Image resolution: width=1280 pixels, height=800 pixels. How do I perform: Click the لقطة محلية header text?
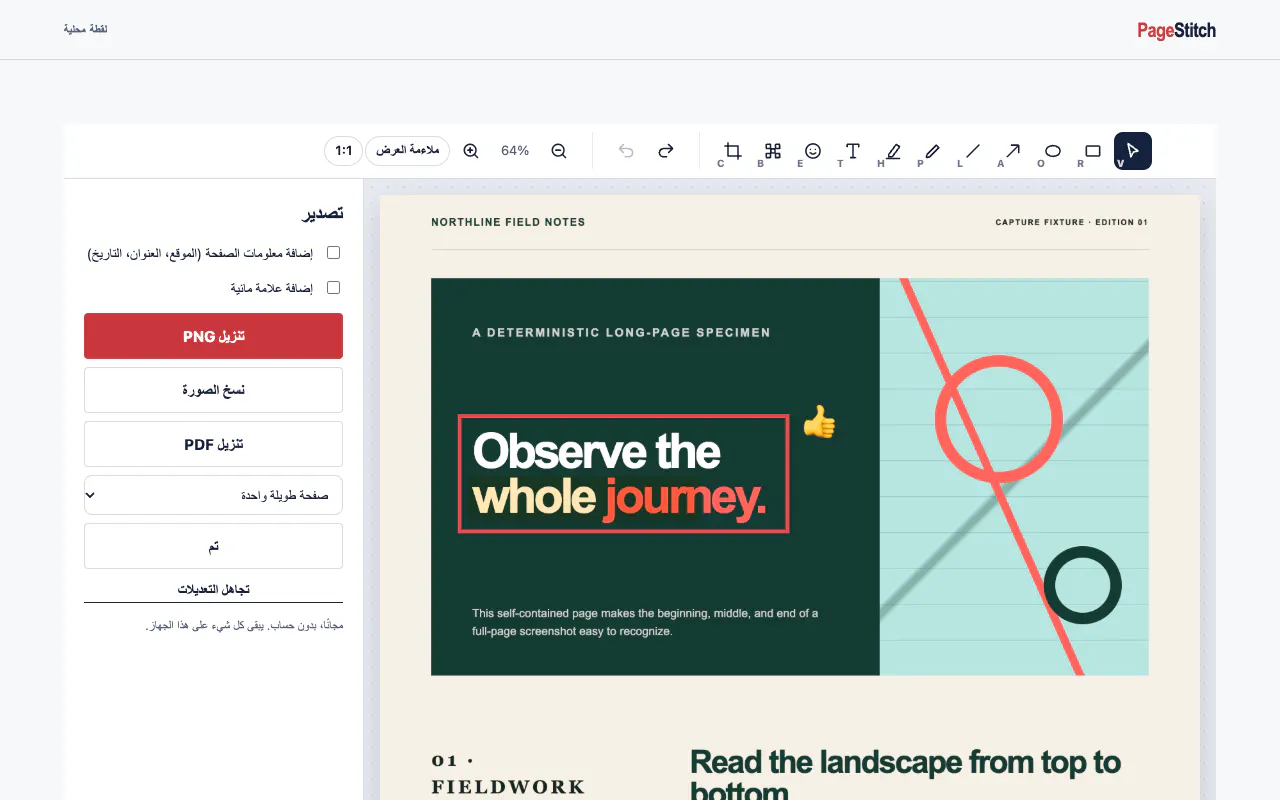click(x=85, y=29)
